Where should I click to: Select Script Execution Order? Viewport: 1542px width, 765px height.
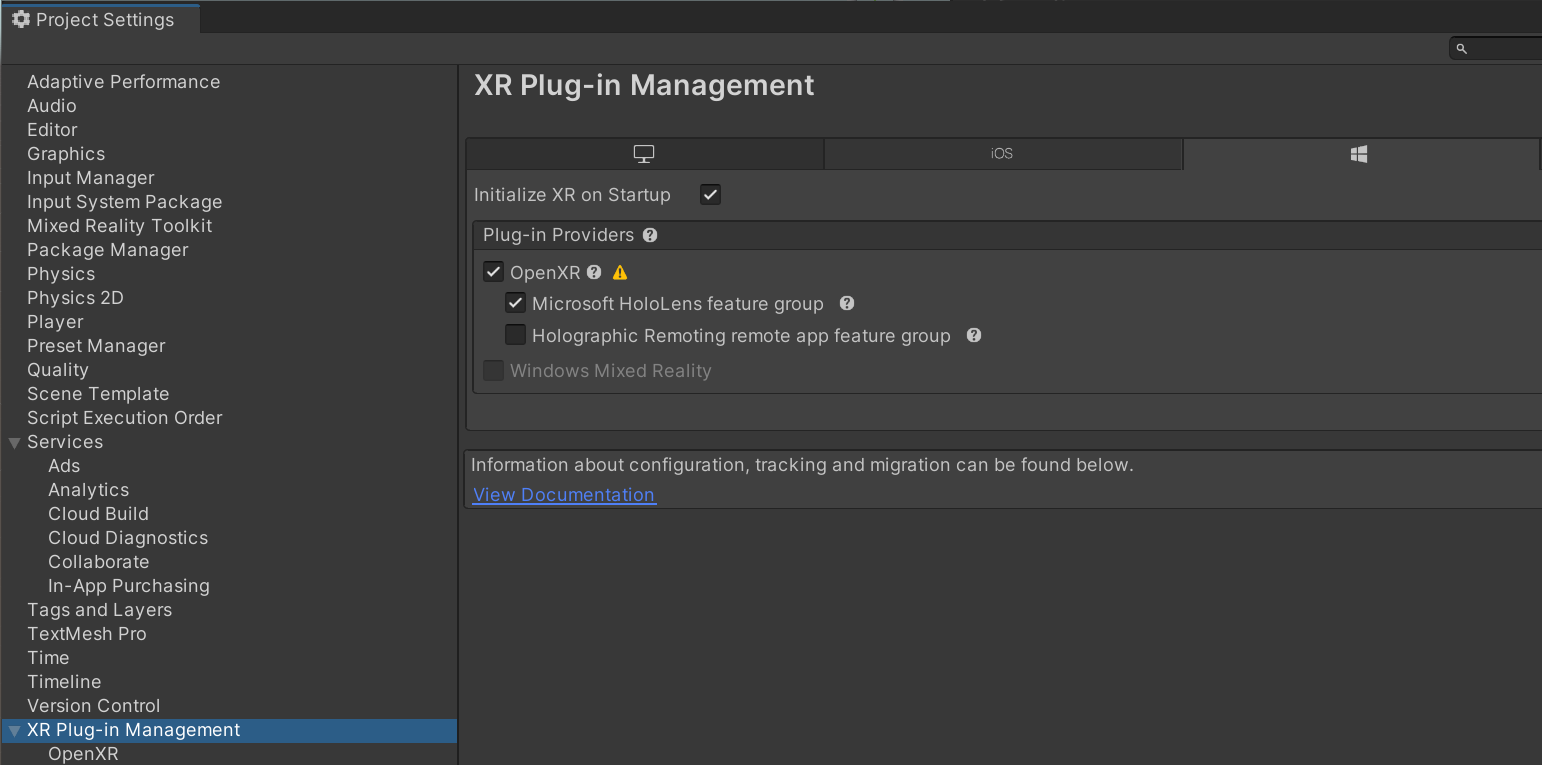[125, 418]
